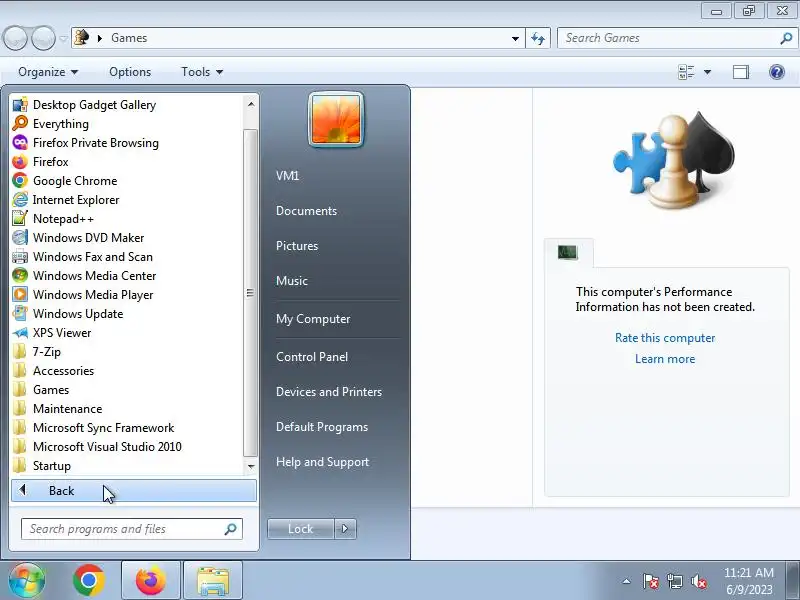Click the Learn more link

click(x=665, y=359)
